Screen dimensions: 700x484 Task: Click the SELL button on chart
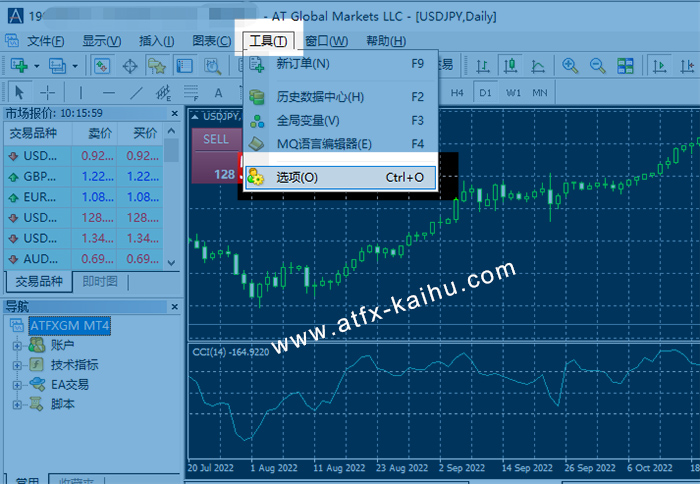coord(216,140)
